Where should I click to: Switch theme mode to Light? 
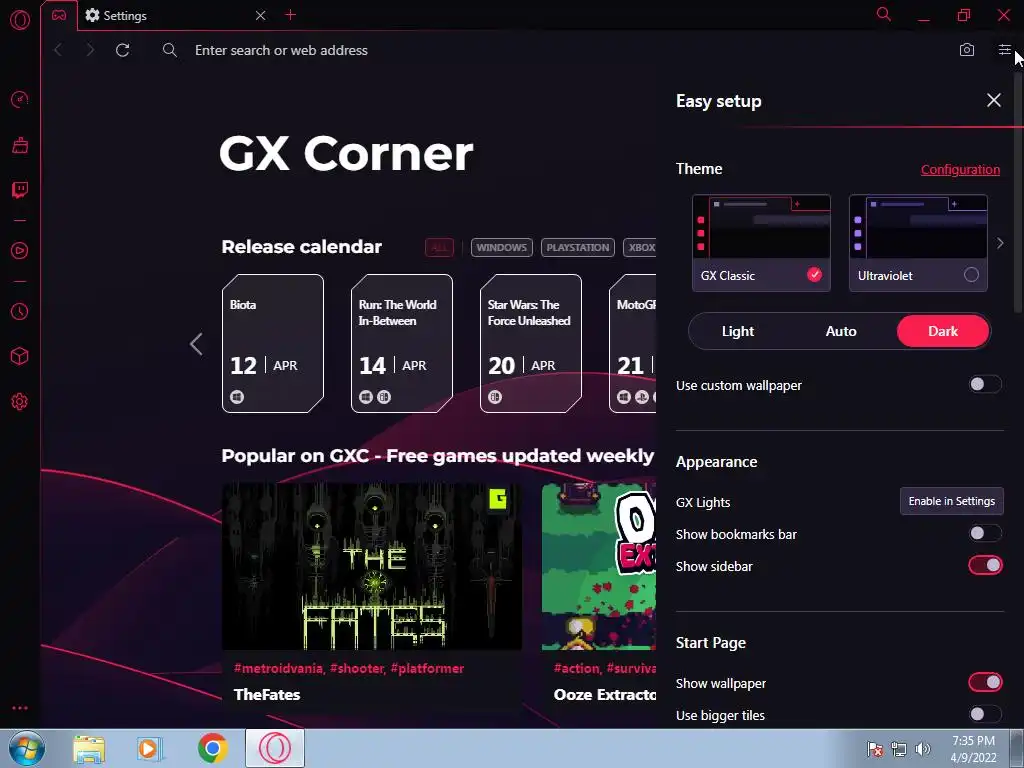(x=738, y=331)
